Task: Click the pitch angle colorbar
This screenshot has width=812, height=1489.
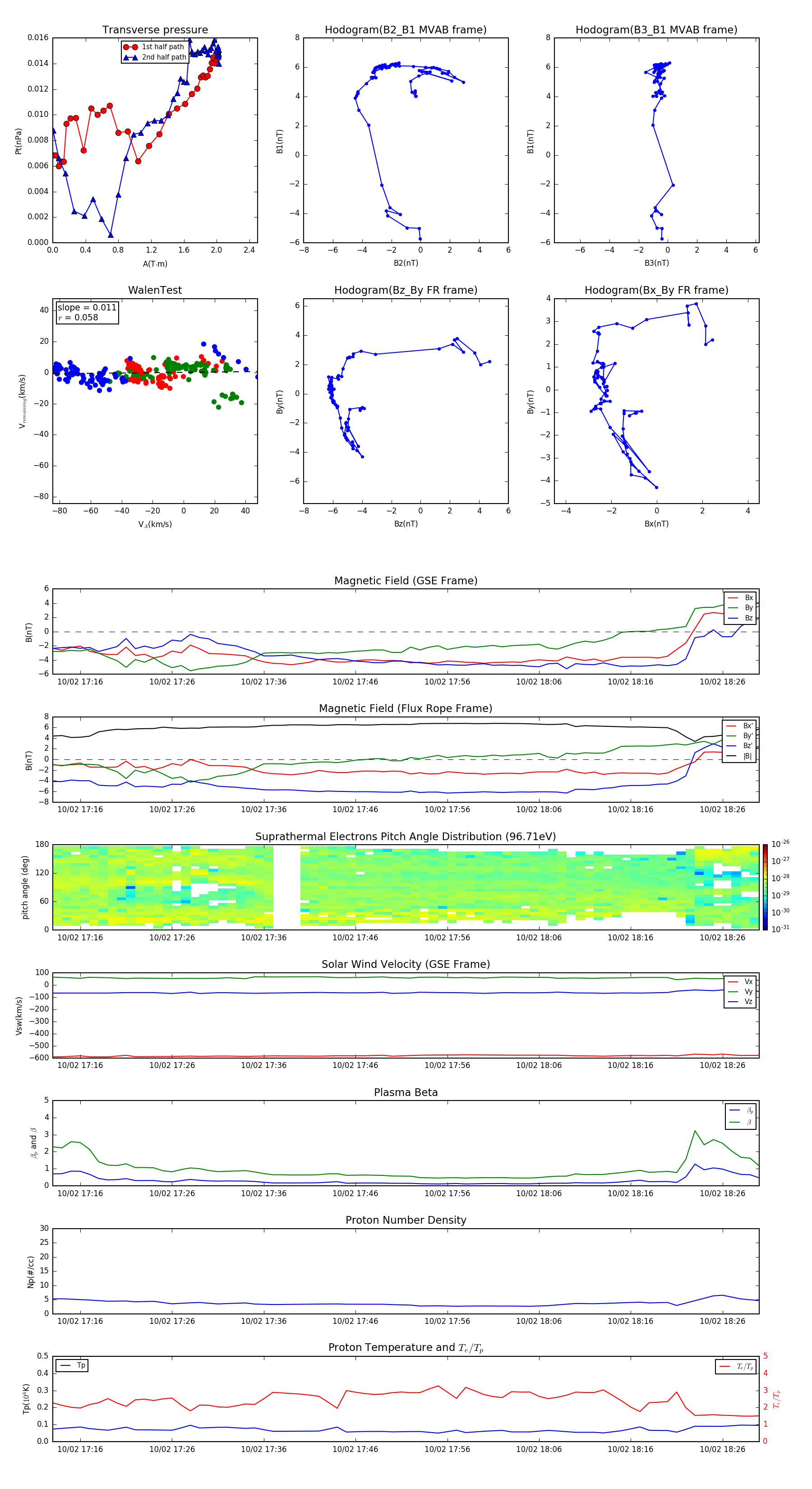Action: coord(765,887)
